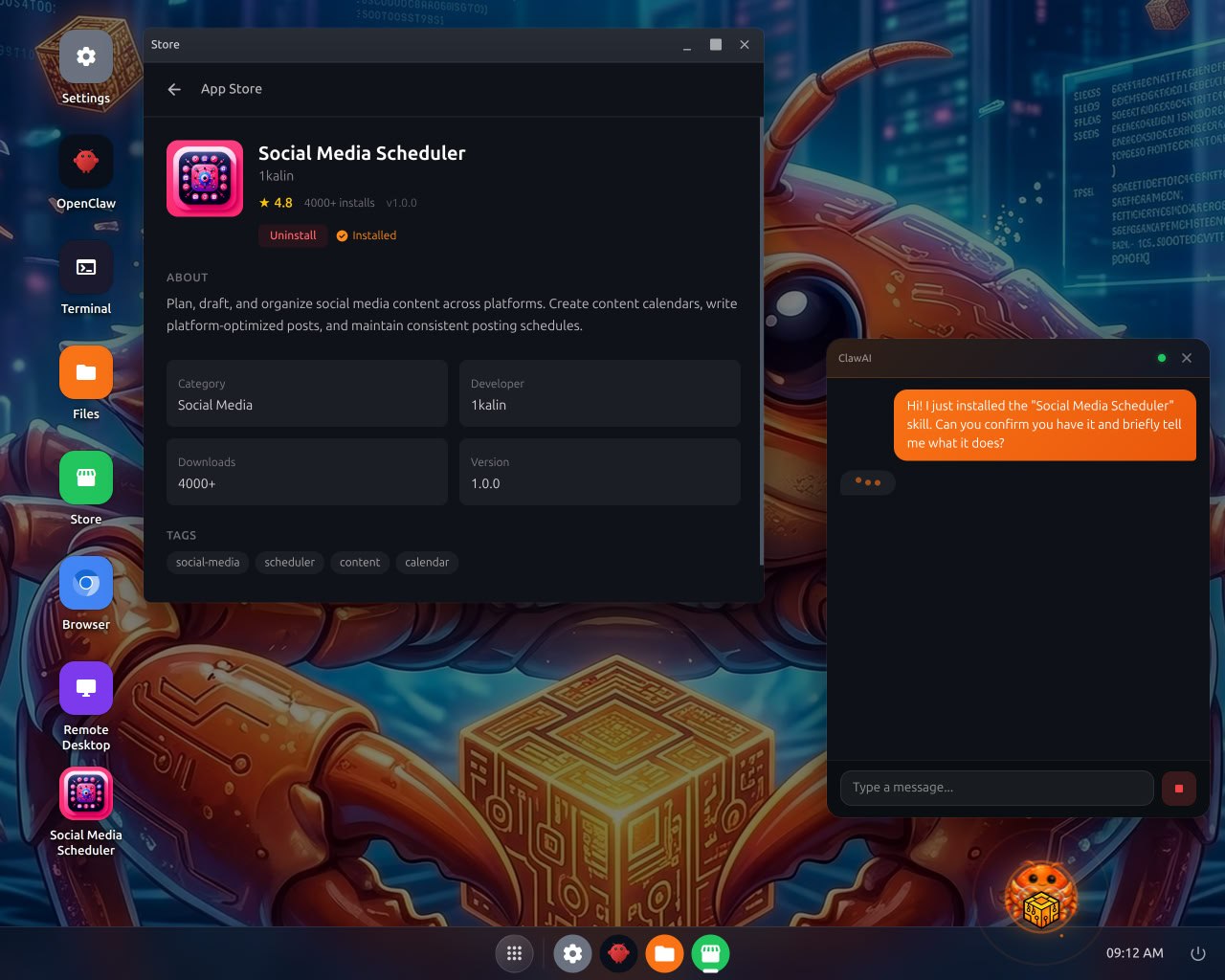
Task: Open the Store from the taskbar
Action: point(710,953)
